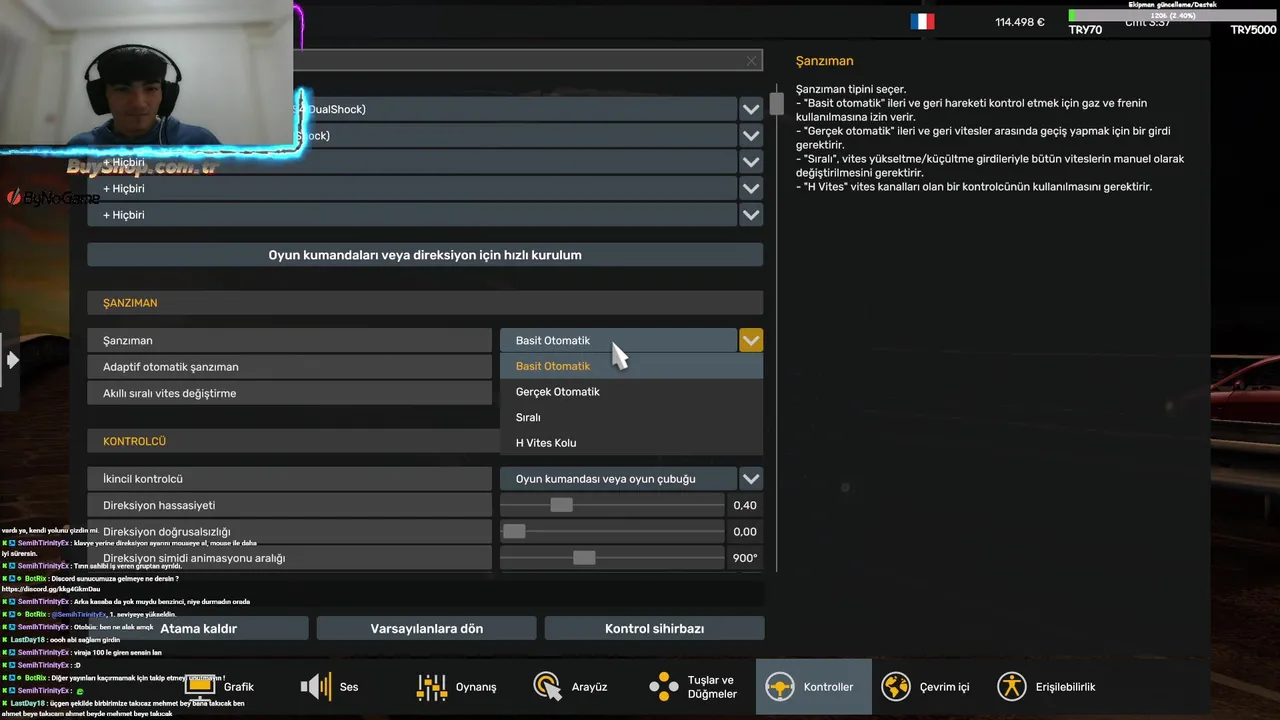Expand the second controller row dropdown arrow
The height and width of the screenshot is (720, 1280).
pos(751,135)
